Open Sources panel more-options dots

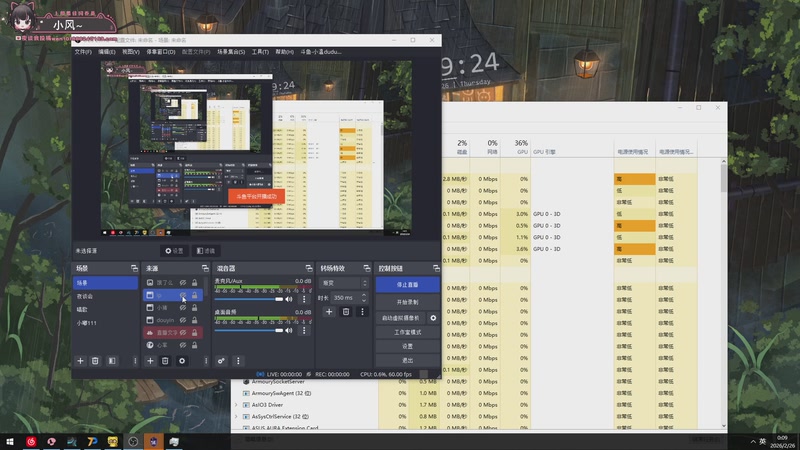click(x=206, y=361)
